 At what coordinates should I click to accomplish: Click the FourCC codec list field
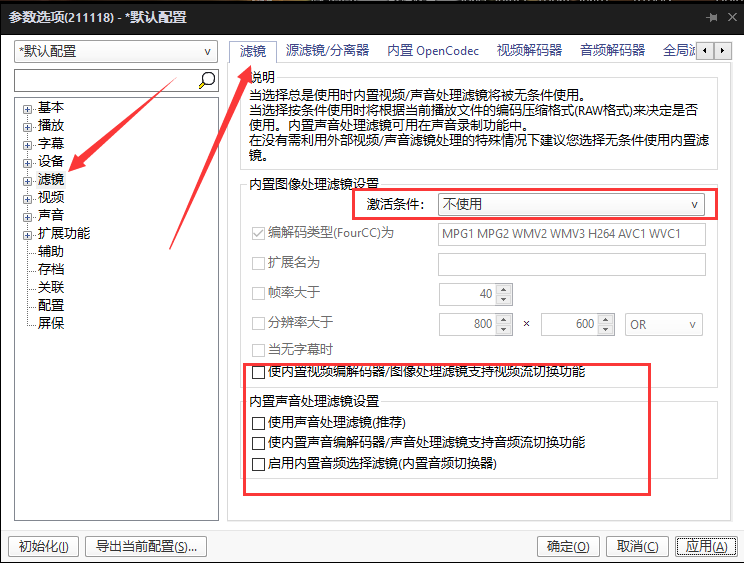click(x=572, y=234)
